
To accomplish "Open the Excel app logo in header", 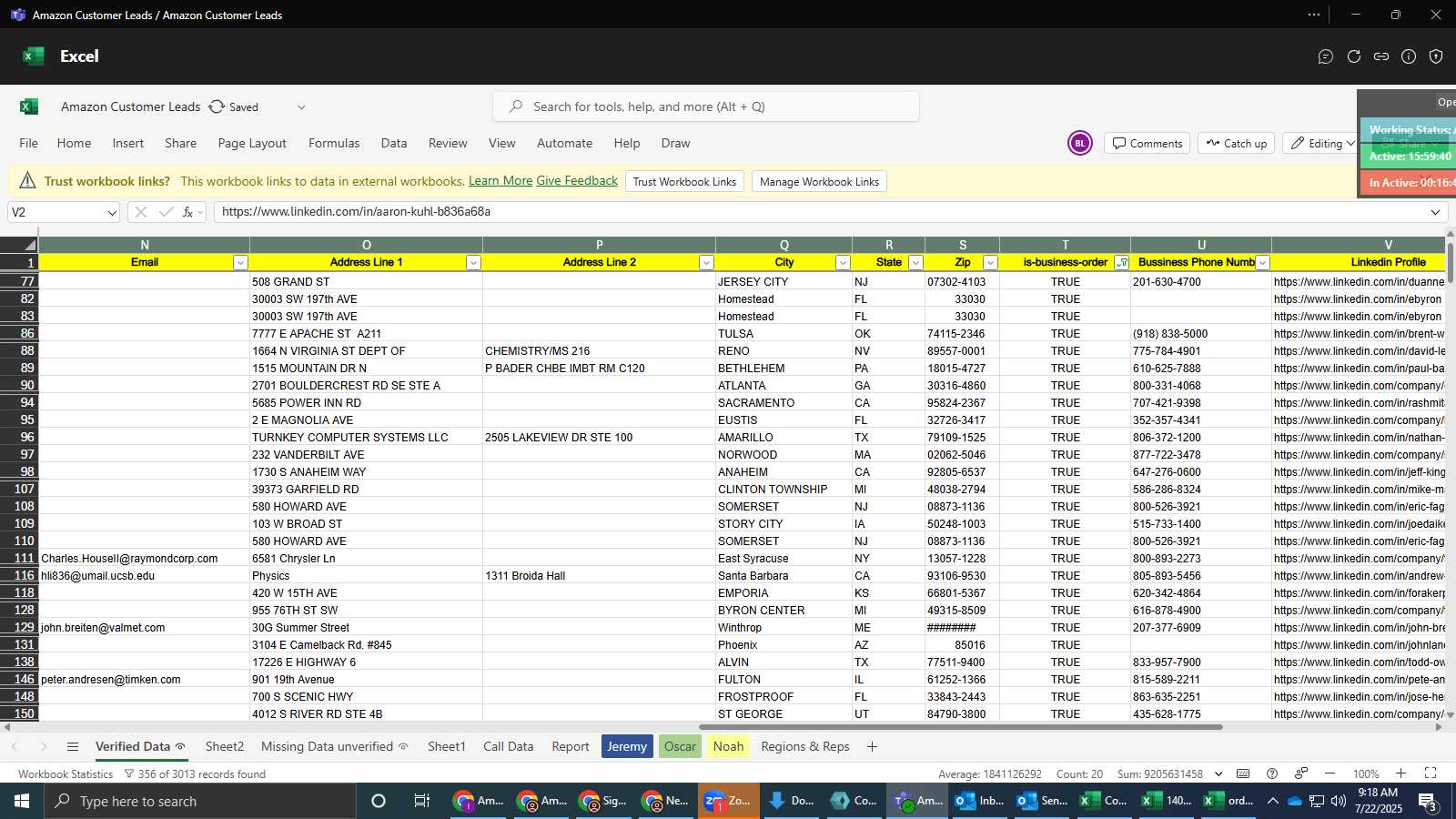I will tap(34, 56).
